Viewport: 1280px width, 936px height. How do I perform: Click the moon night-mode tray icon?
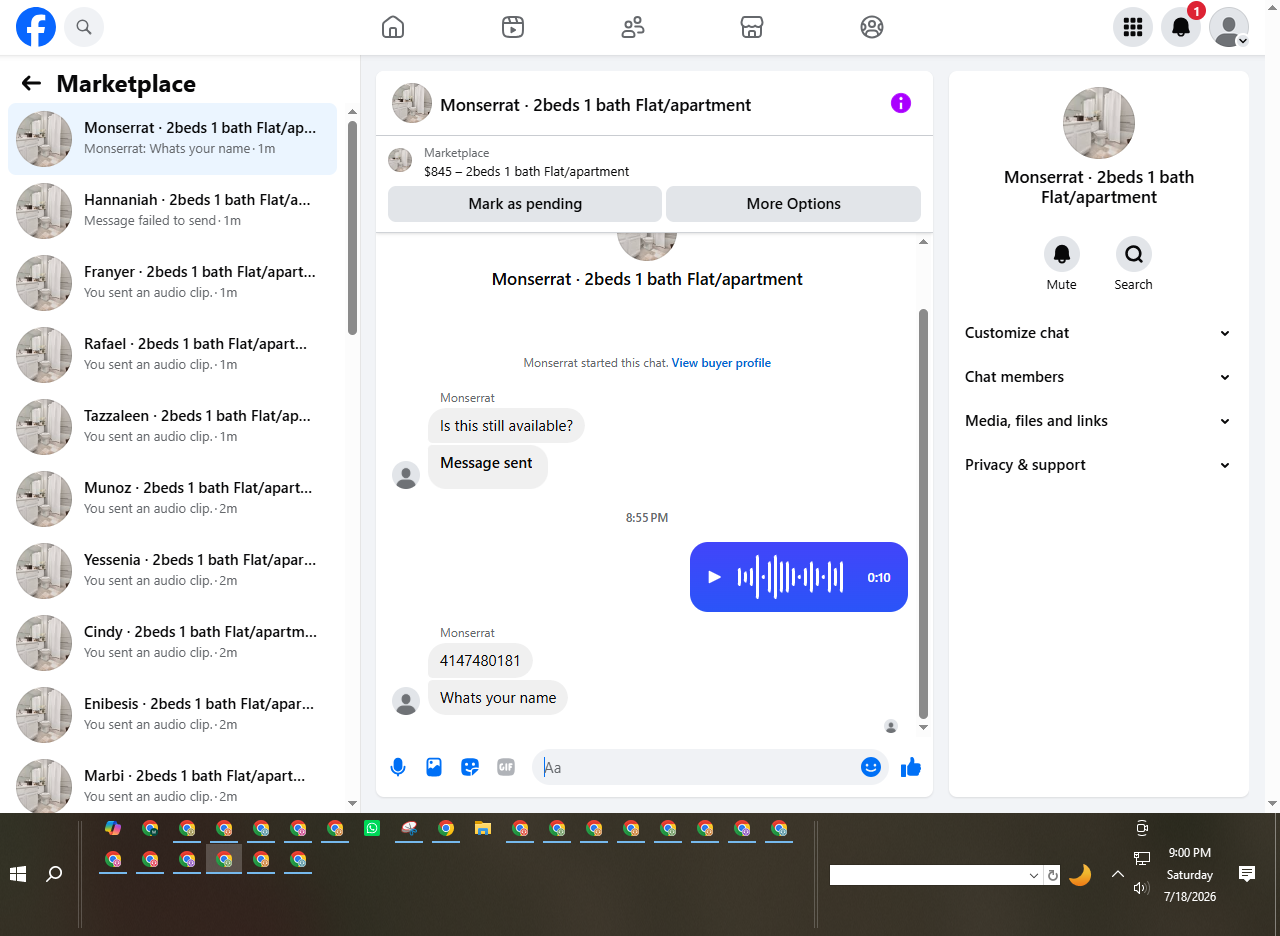pos(1080,875)
